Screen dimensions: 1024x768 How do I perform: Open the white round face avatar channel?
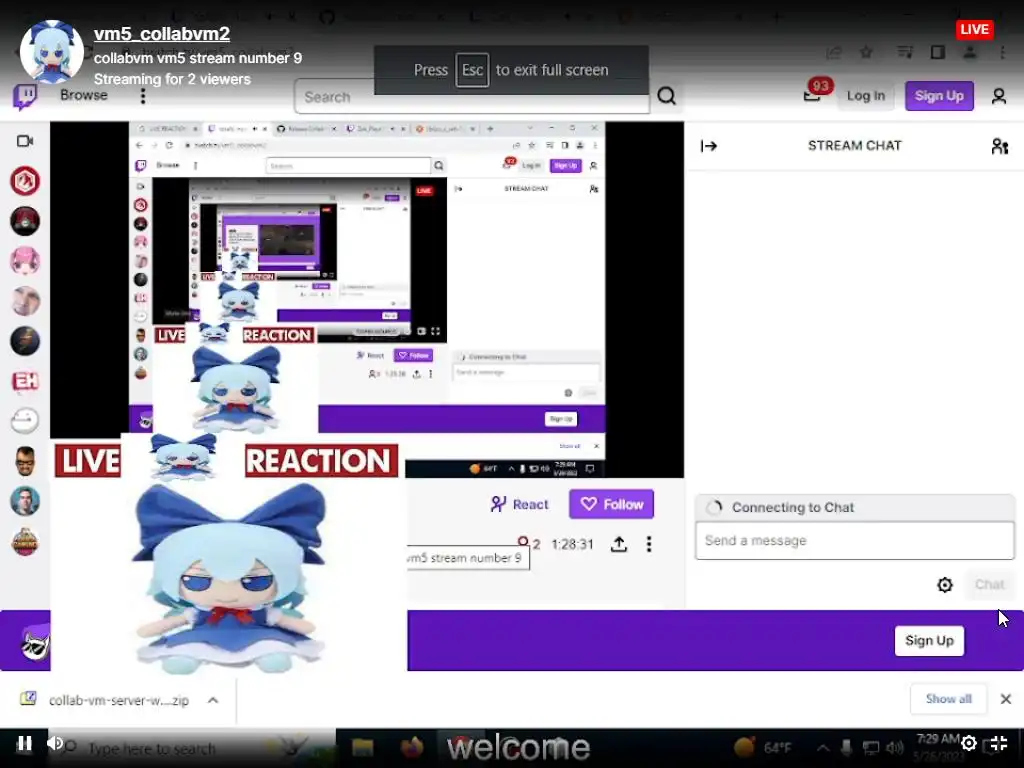(25, 421)
